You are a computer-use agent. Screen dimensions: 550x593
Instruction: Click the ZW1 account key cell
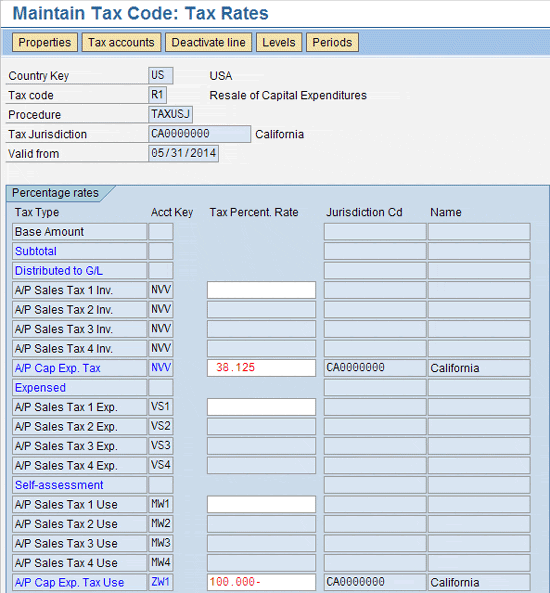[x=161, y=582]
